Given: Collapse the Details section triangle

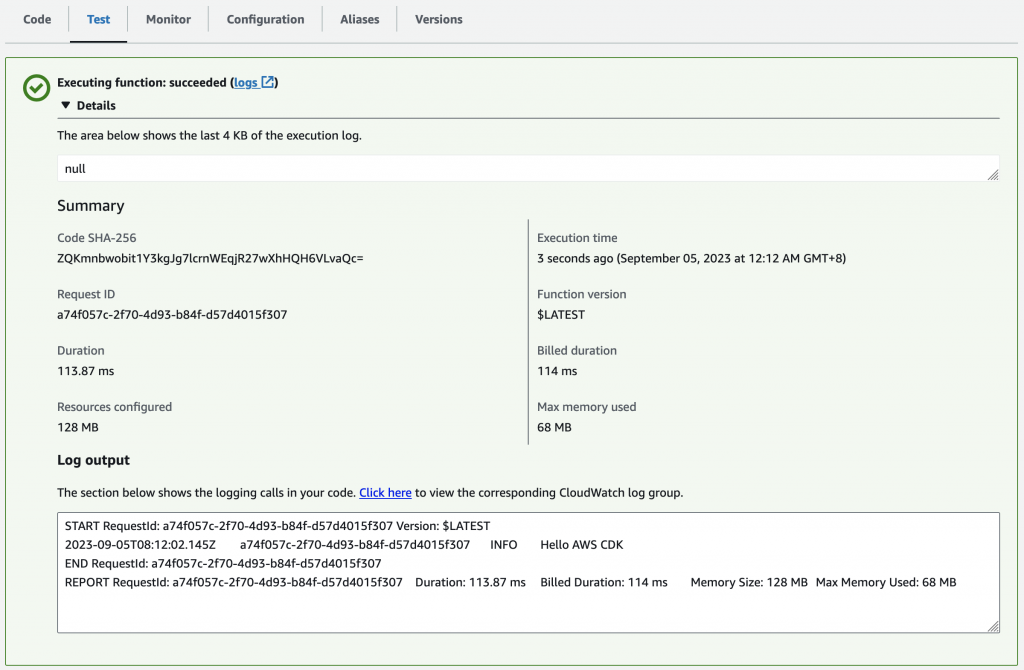Looking at the screenshot, I should pyautogui.click(x=65, y=105).
